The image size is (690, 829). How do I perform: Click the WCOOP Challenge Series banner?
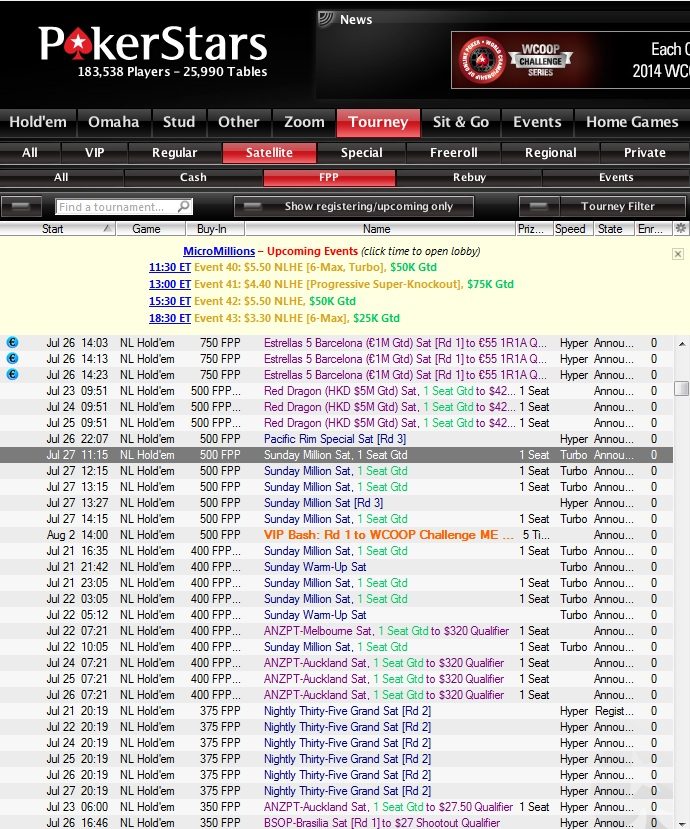coord(571,60)
